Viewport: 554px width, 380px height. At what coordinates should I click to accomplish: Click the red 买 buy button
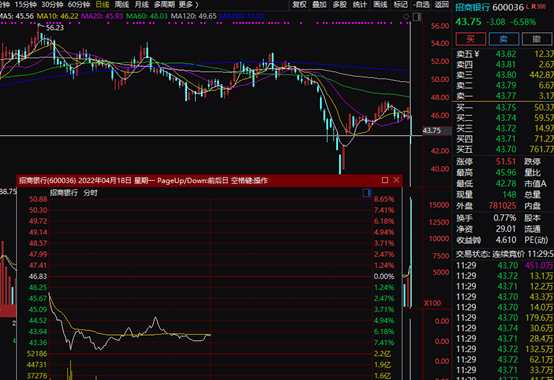point(471,38)
